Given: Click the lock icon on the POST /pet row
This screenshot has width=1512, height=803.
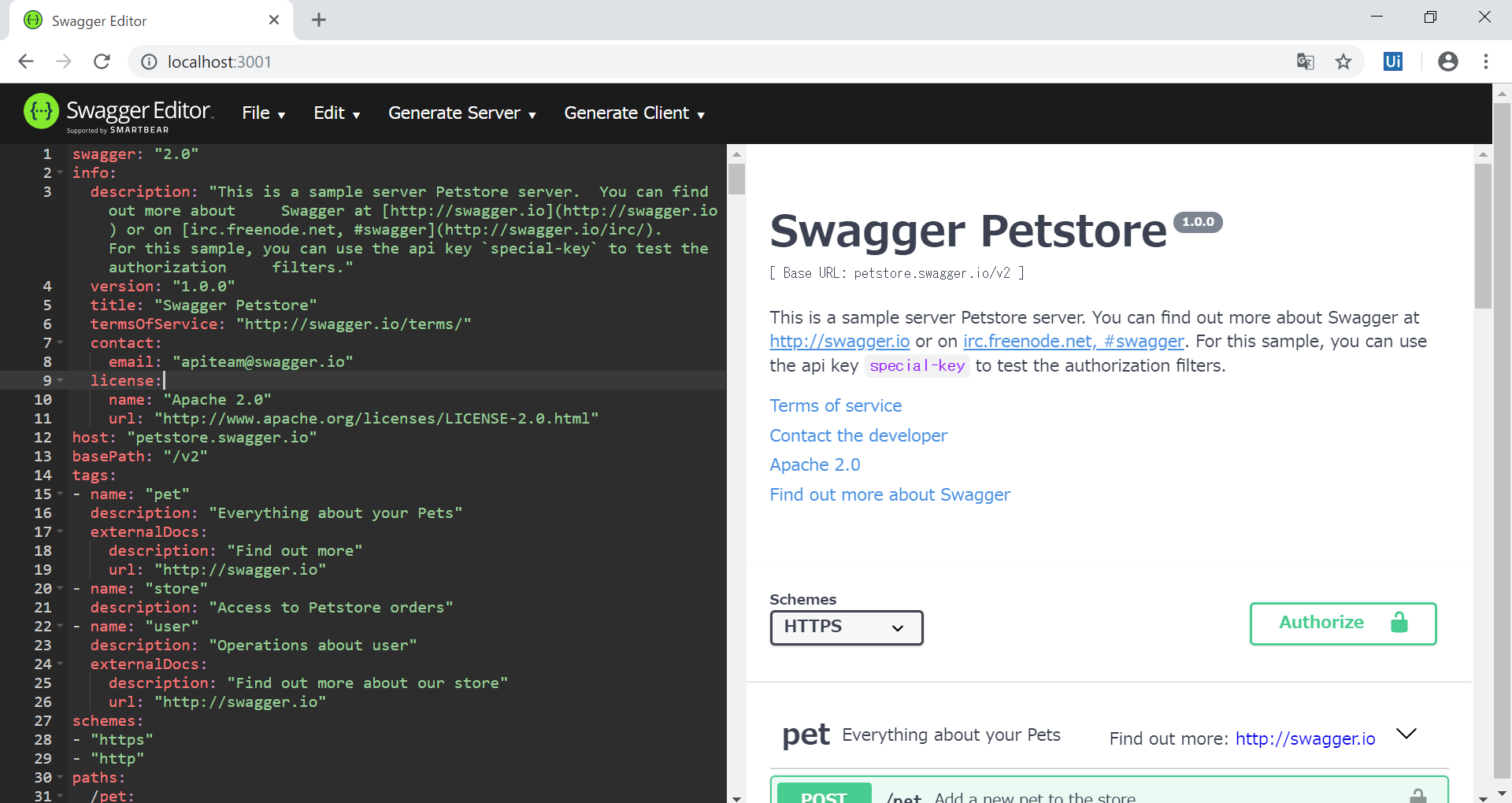Looking at the screenshot, I should tap(1419, 796).
